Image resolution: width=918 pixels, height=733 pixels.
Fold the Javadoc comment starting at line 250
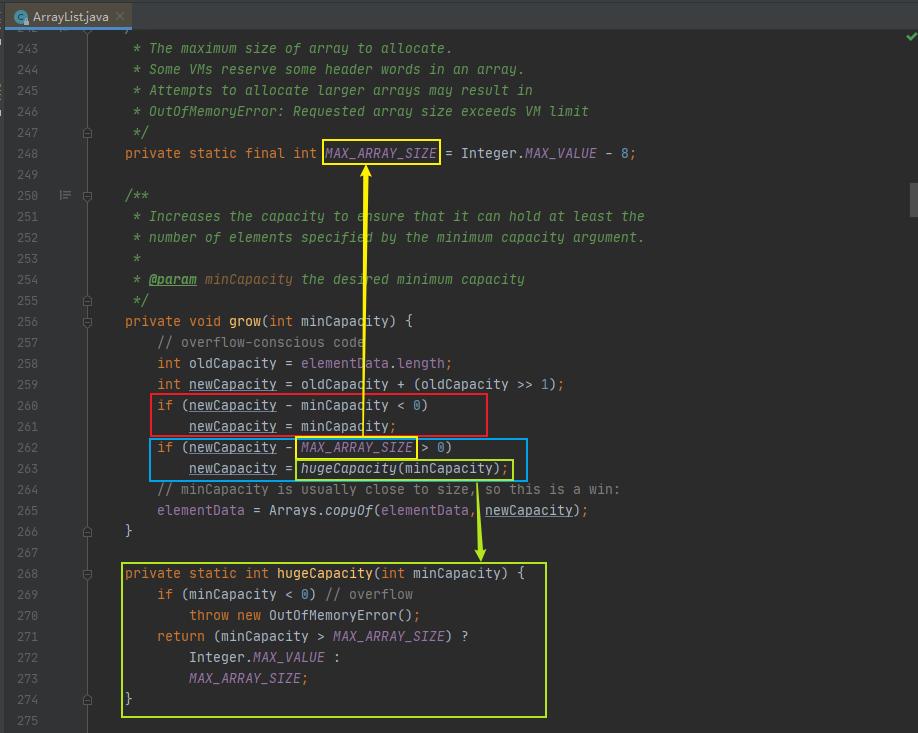[87, 195]
